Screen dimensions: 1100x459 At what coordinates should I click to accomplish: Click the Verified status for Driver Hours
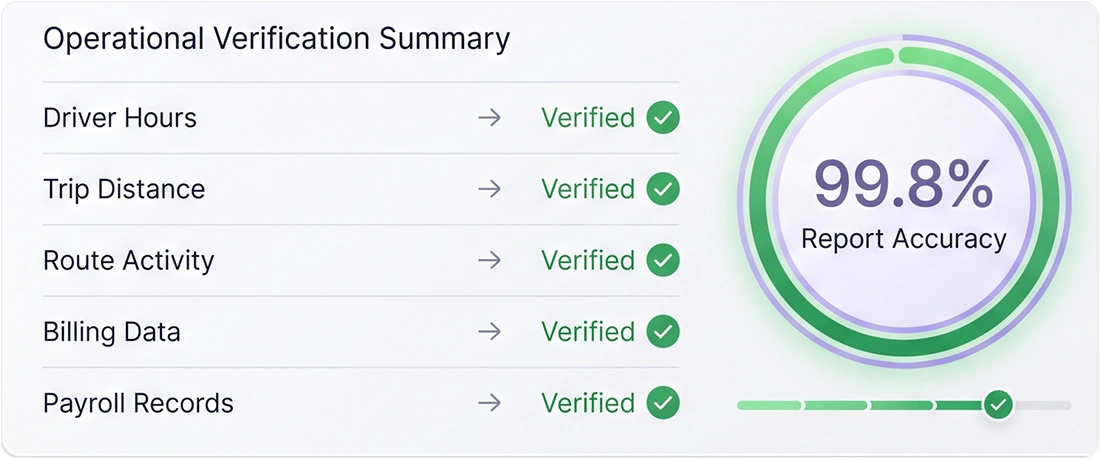(x=588, y=118)
